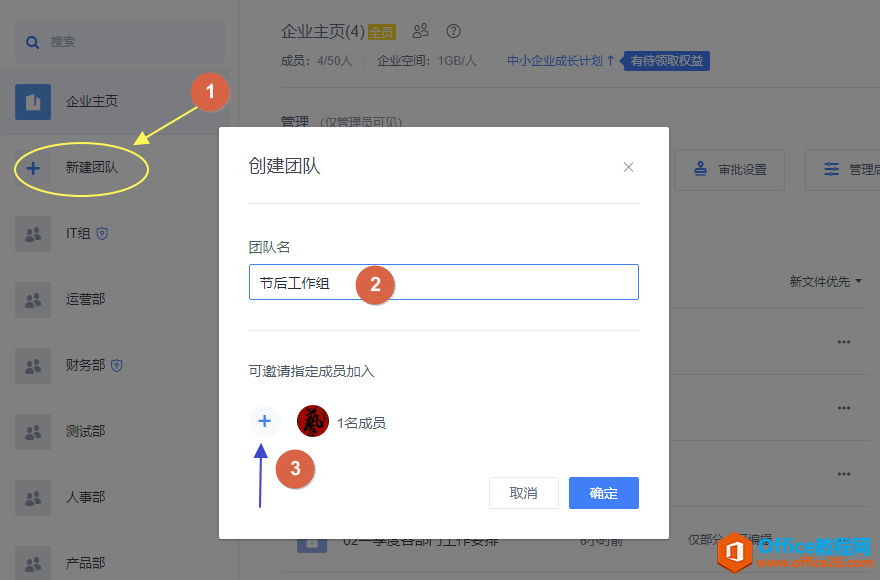The width and height of the screenshot is (880, 580).
Task: Open the 财务部 team
Action: (85, 366)
